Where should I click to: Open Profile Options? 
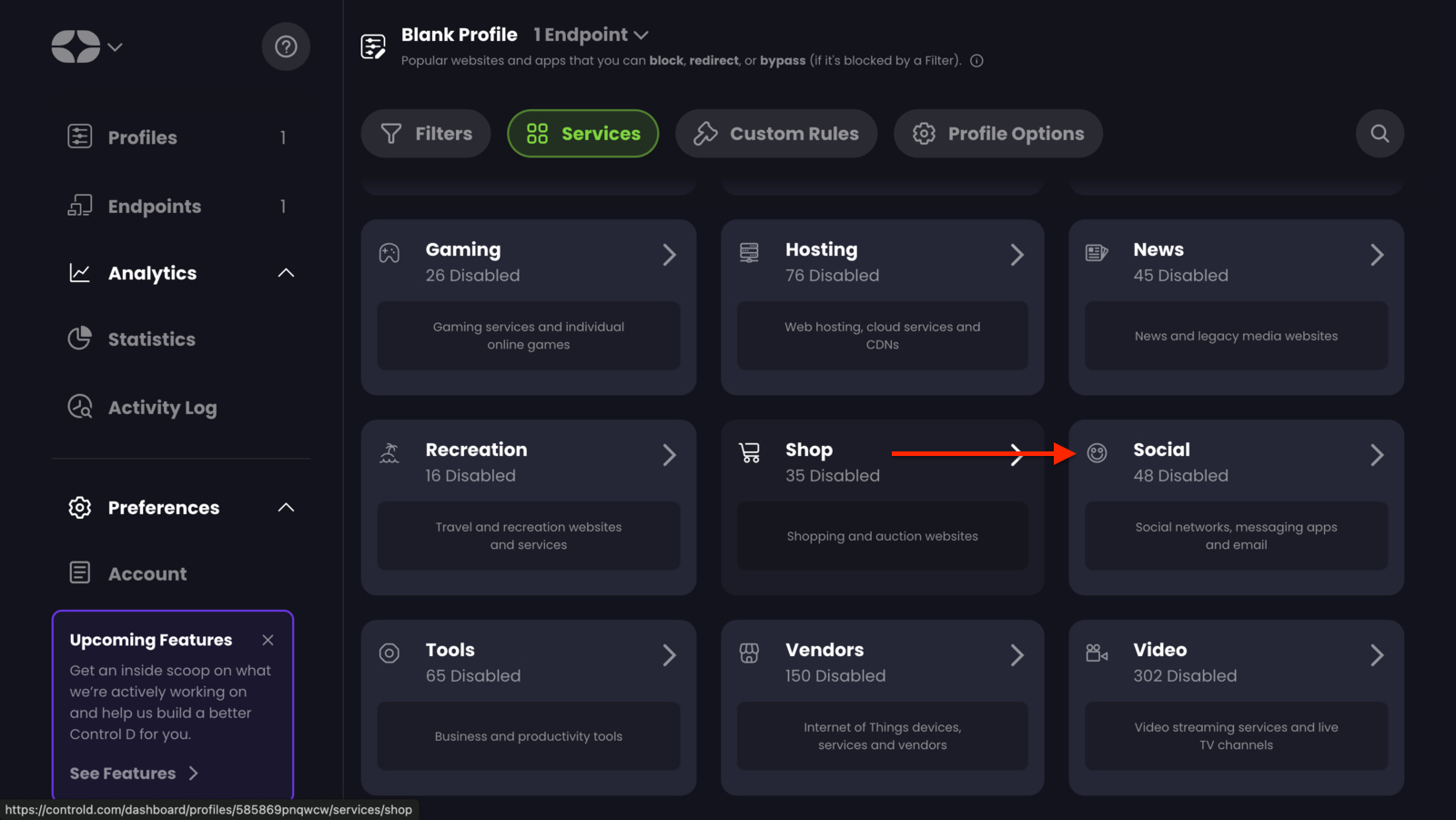tap(997, 134)
